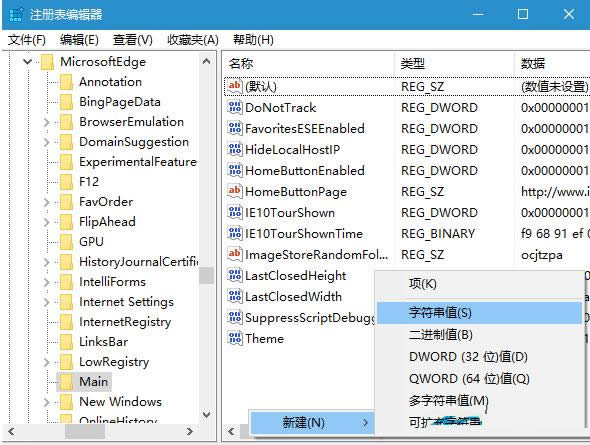The image size is (590, 445).
Task: Select the F12 folder icon
Action: click(x=66, y=182)
